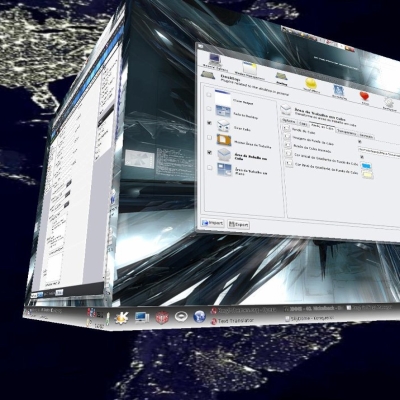Screen dimensions: 400x400
Task: Open the blue globe browser icon in taskbar
Action: coord(199,316)
